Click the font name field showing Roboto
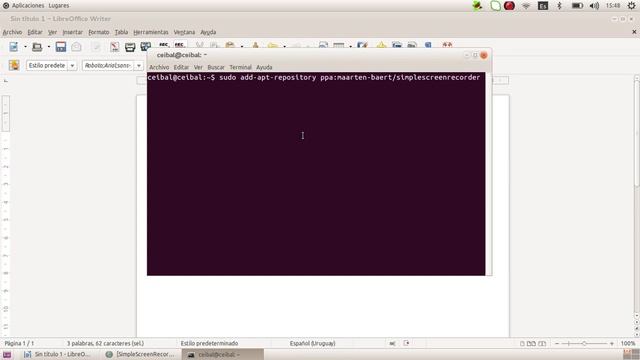Image resolution: width=640 pixels, height=360 pixels. click(108, 65)
